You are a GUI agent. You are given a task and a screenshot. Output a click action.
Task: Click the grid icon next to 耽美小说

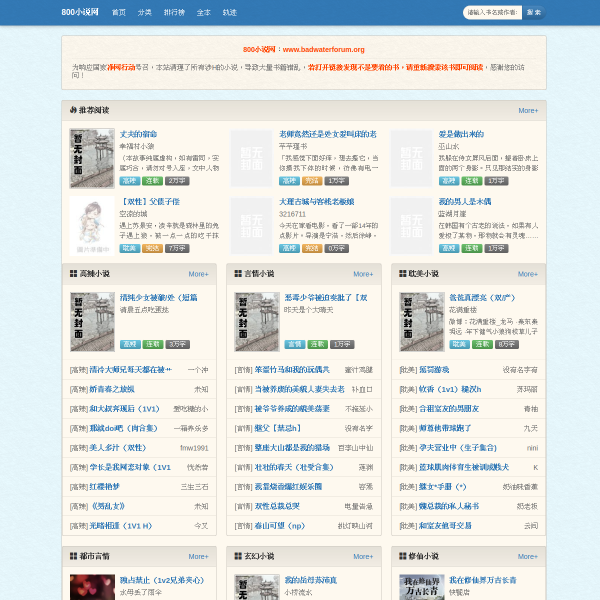pyautogui.click(x=403, y=274)
